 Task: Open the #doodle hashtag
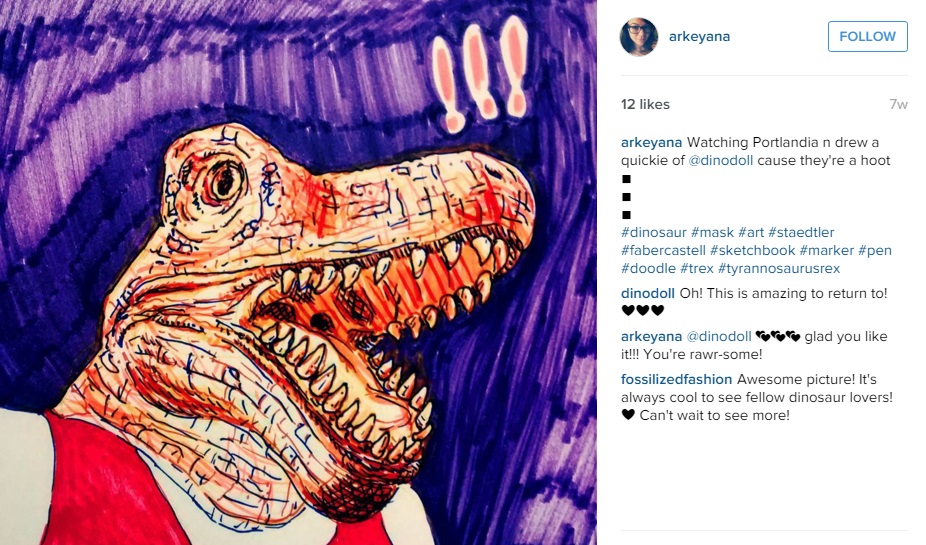(648, 269)
